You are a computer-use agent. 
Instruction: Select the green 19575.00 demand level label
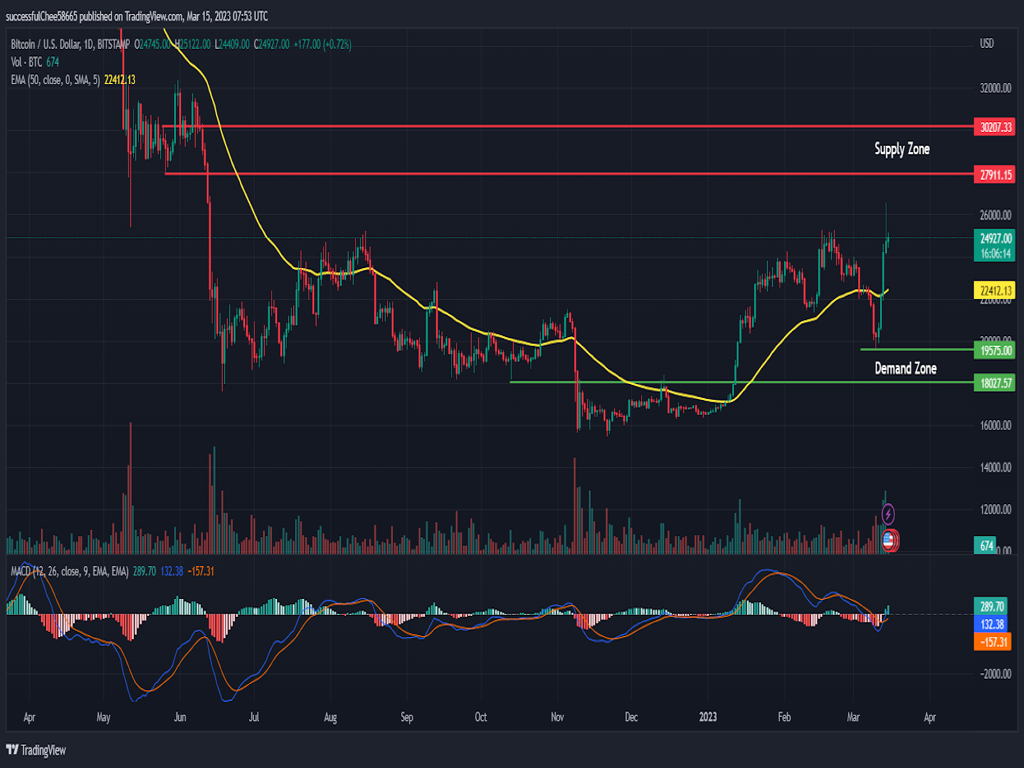[x=995, y=350]
